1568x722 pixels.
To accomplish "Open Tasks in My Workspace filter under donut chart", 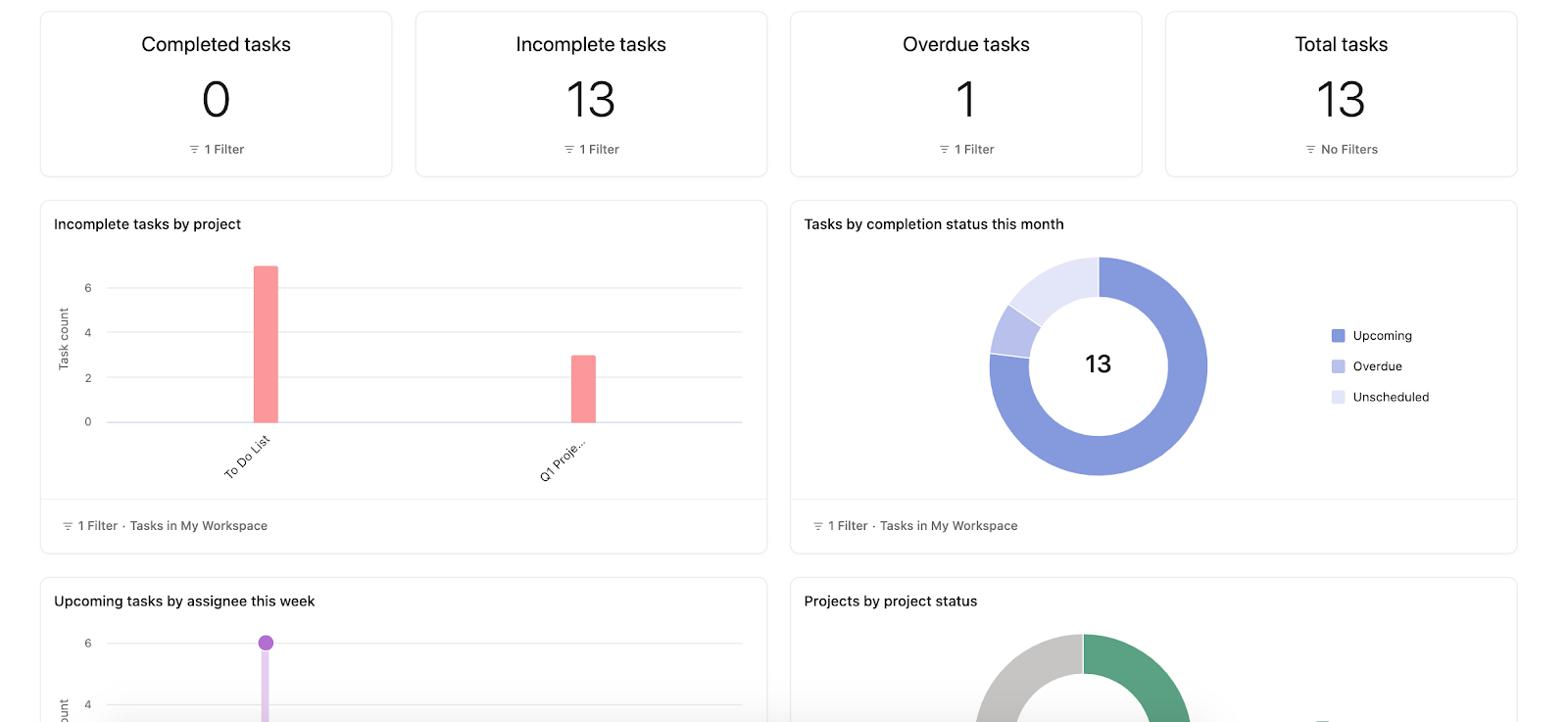I will click(949, 526).
